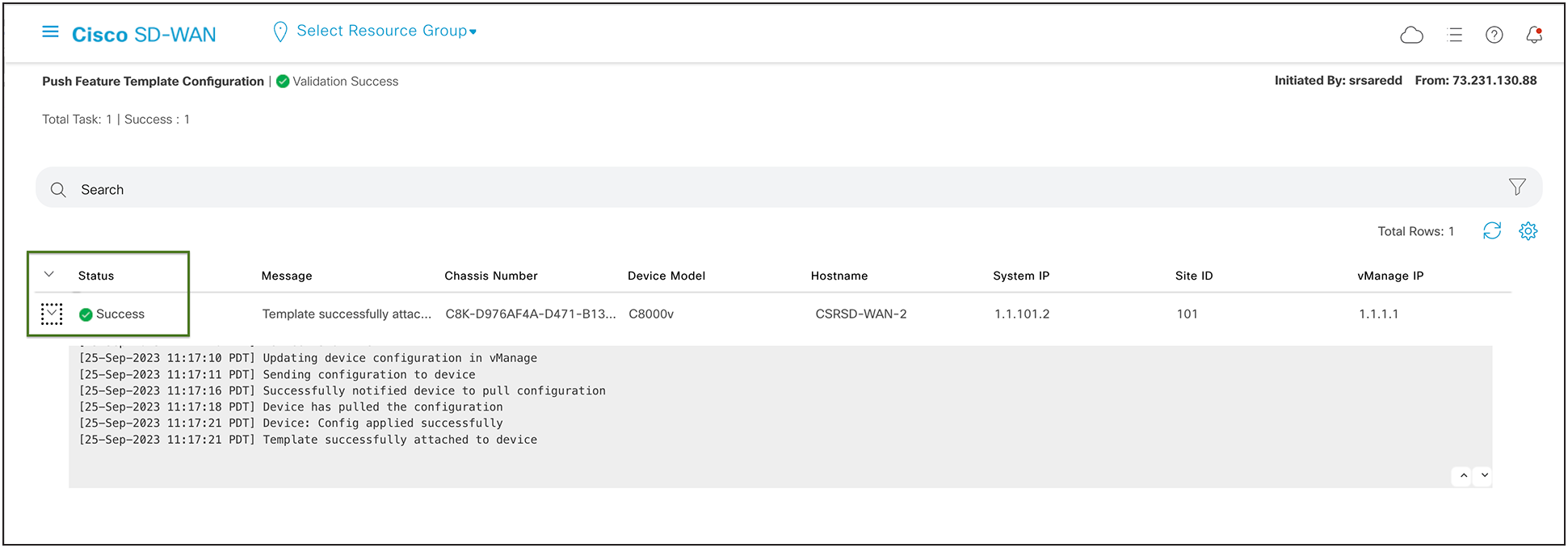Select 'From: 73.231.130.88' text
The width and height of the screenshot is (1568, 548).
(1476, 80)
